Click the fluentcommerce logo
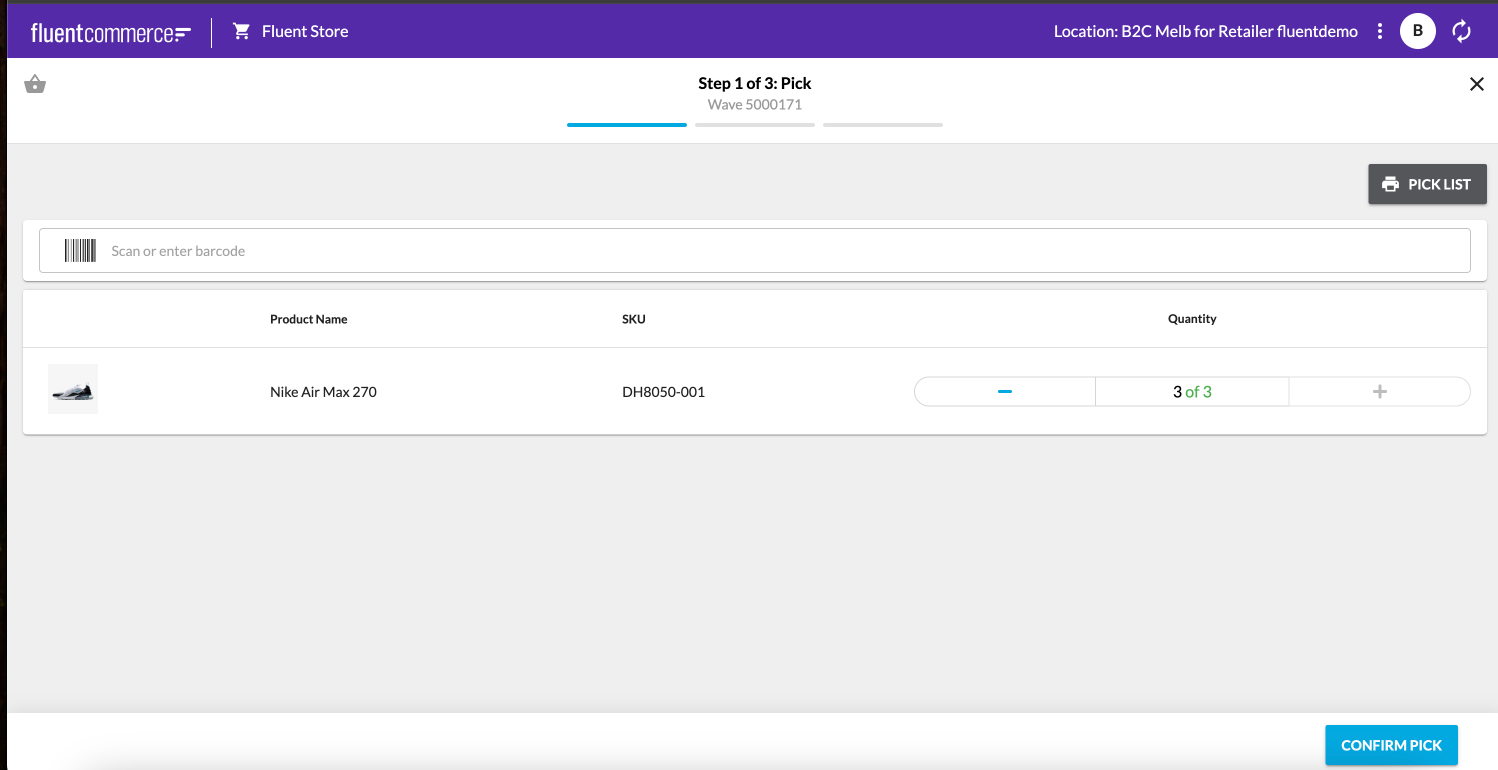The width and height of the screenshot is (1498, 770). tap(110, 33)
